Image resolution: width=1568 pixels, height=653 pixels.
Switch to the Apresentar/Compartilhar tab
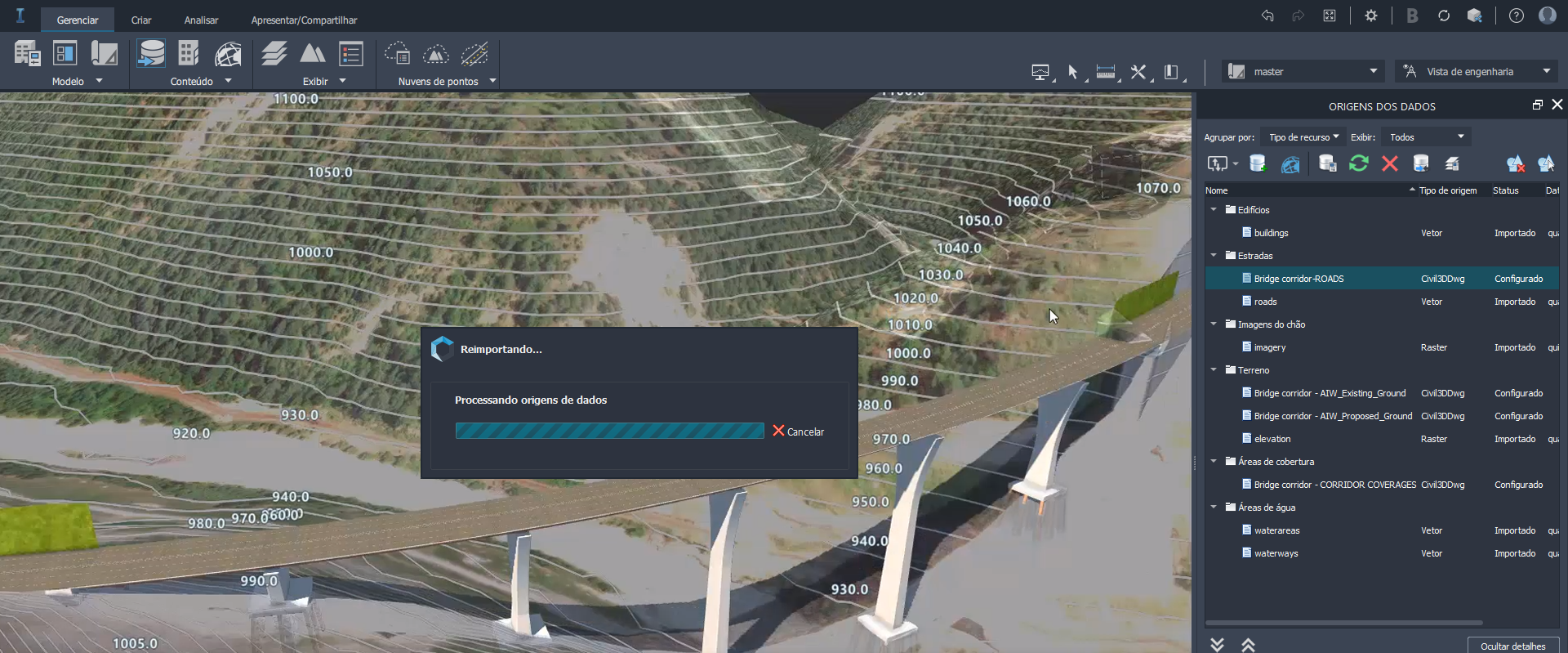pyautogui.click(x=304, y=20)
